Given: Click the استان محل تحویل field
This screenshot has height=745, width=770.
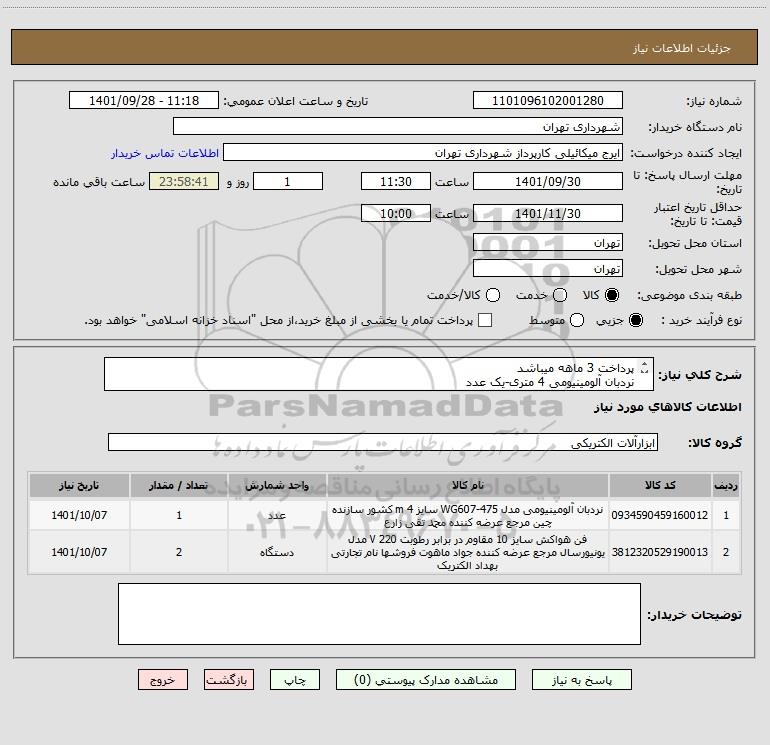Looking at the screenshot, I should click(x=548, y=242).
